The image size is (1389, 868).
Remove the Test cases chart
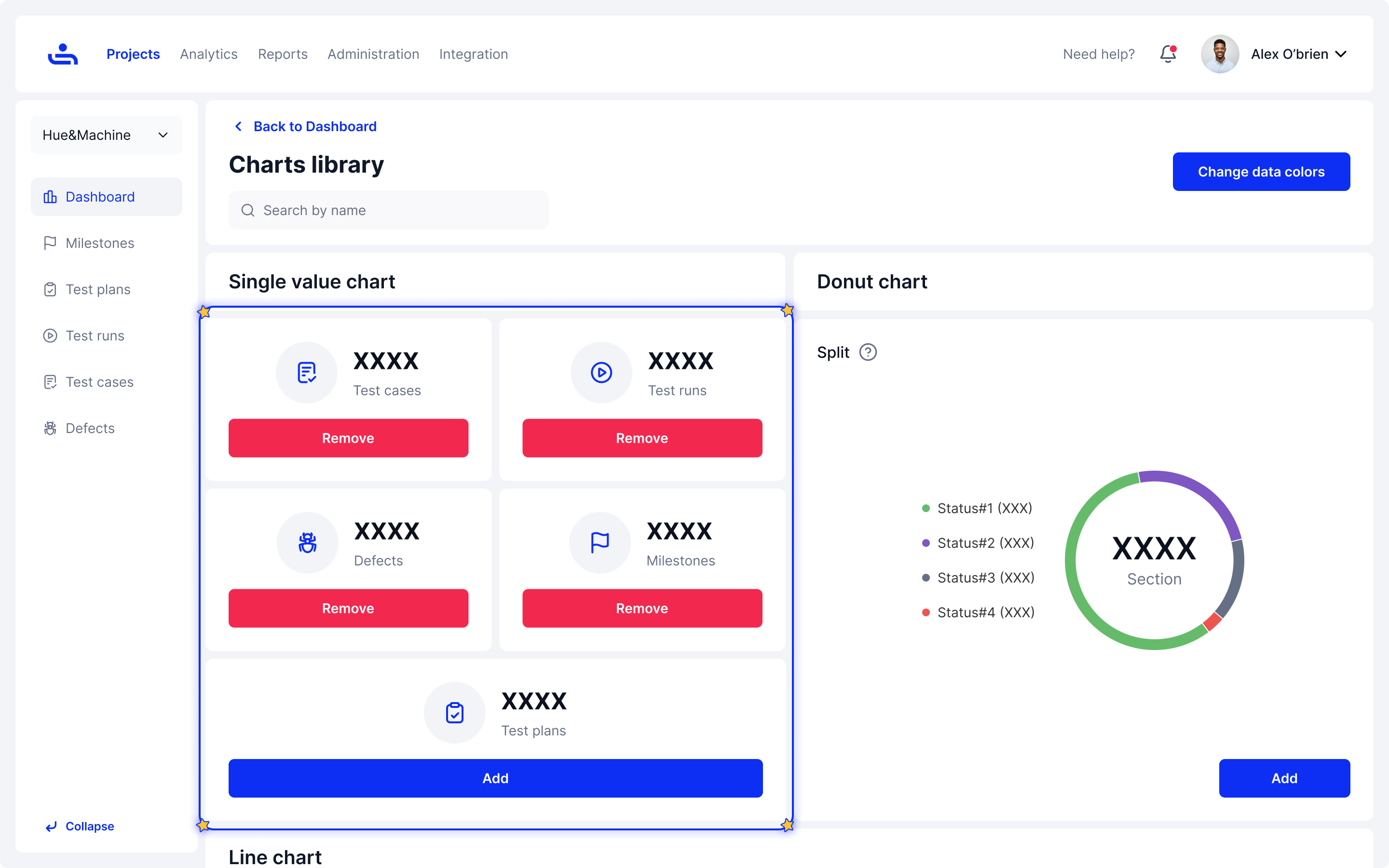click(x=348, y=438)
